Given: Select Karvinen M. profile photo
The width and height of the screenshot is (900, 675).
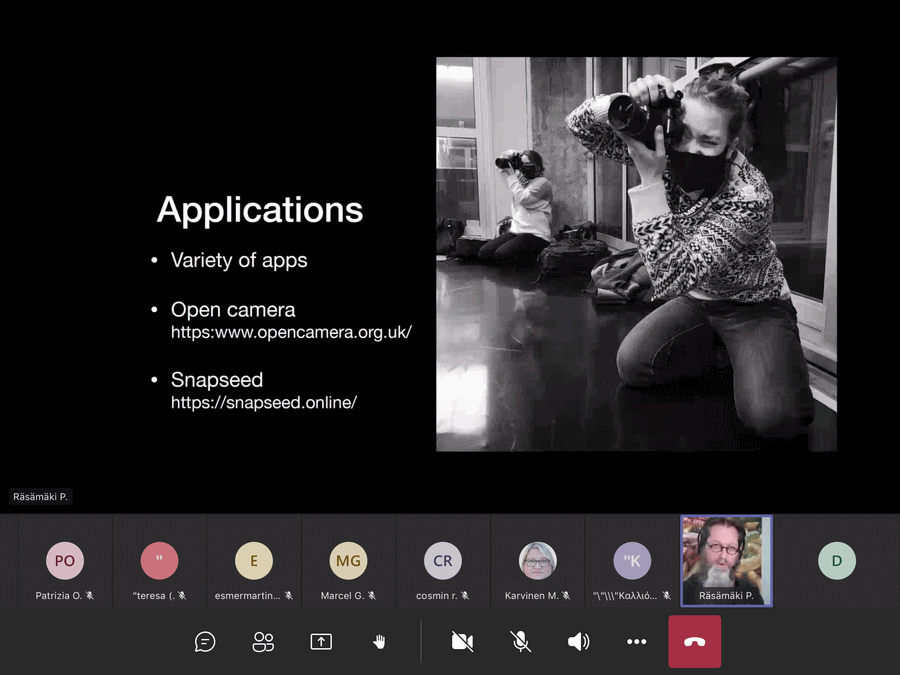Looking at the screenshot, I should pyautogui.click(x=537, y=561).
